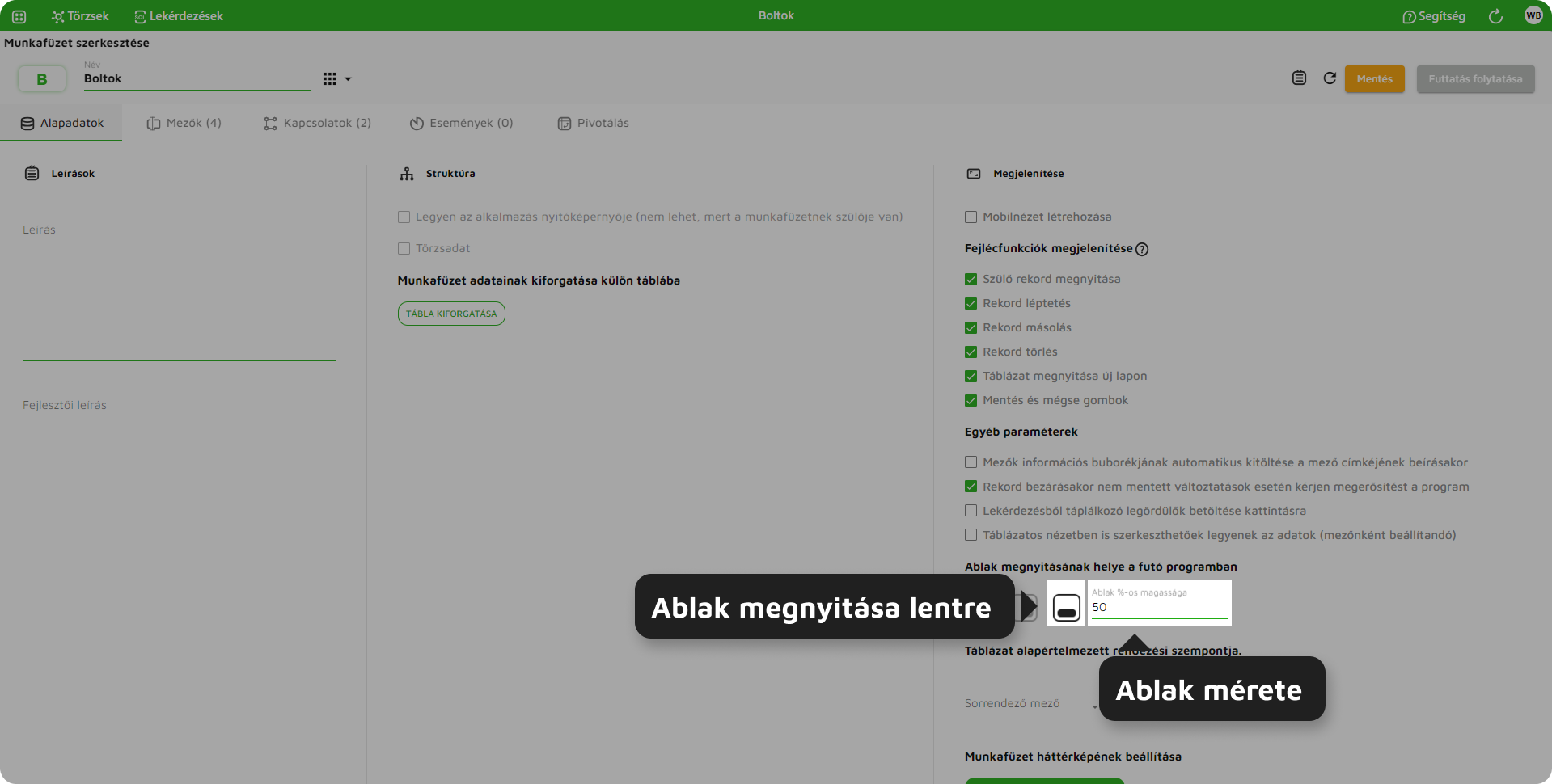
Task: Open Segítség help
Action: click(x=1434, y=16)
